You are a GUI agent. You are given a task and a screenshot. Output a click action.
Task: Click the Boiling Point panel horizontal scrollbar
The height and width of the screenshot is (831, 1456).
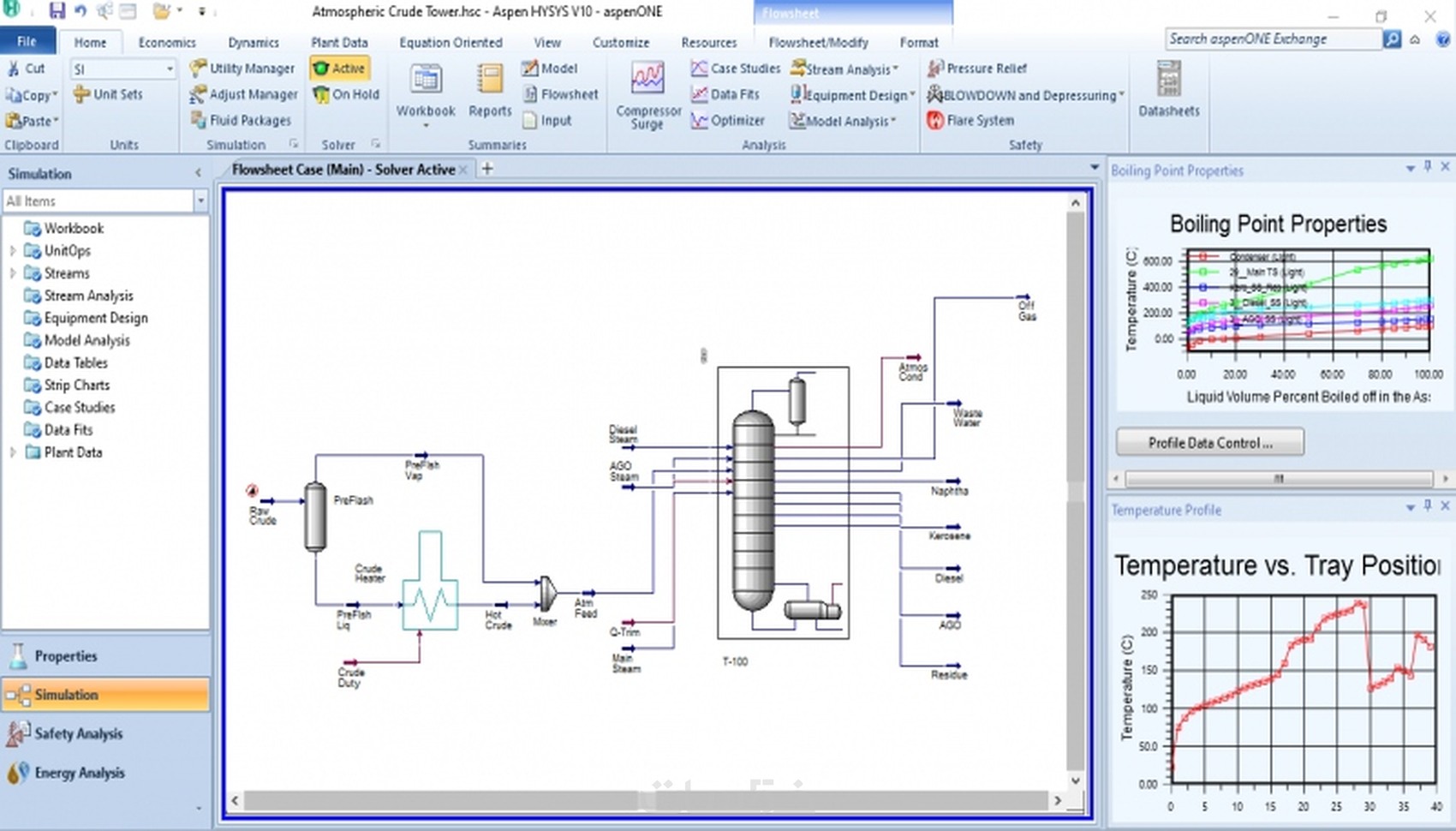pos(1280,478)
